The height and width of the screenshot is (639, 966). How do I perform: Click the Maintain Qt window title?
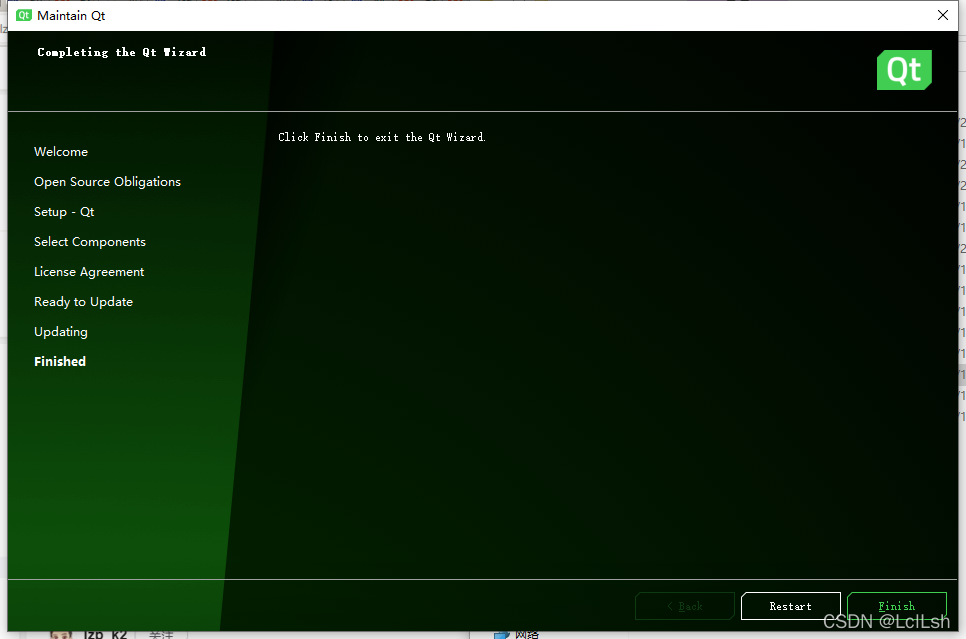(x=71, y=15)
